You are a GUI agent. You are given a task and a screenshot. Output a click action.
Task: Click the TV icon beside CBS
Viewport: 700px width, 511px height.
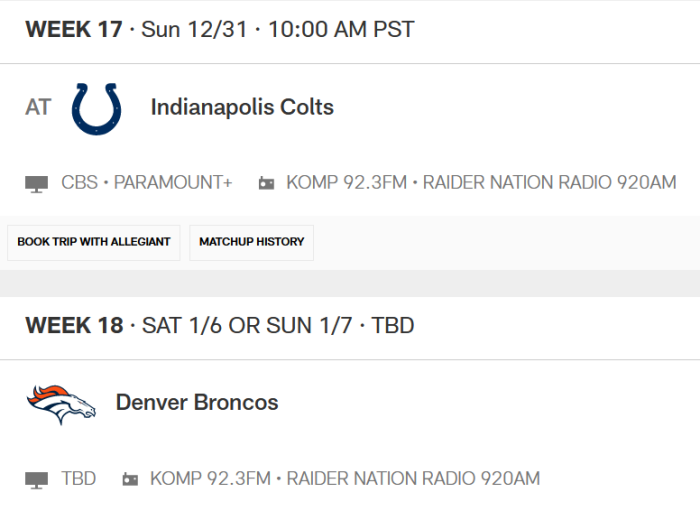pos(37,184)
